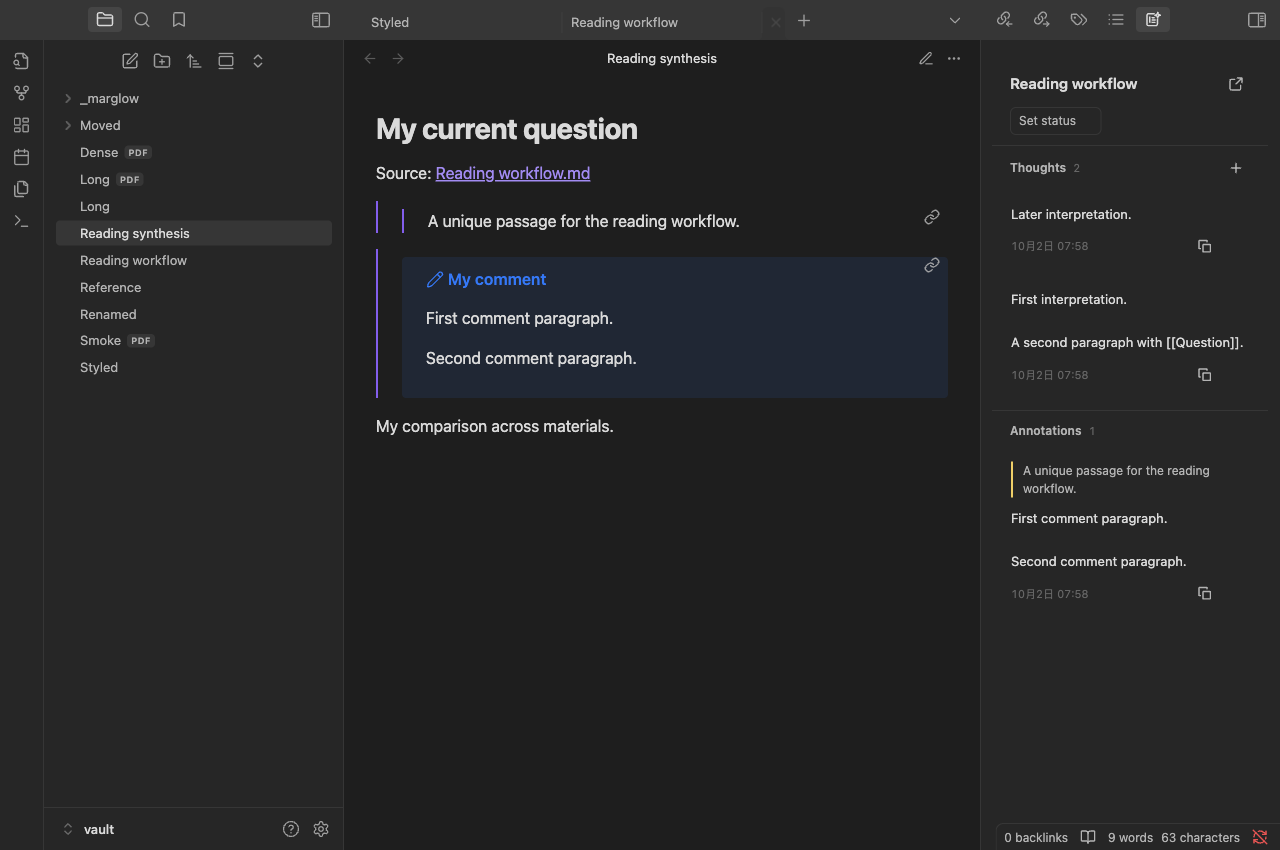Image resolution: width=1280 pixels, height=850 pixels.
Task: Open a new tab with plus icon
Action: tap(804, 20)
